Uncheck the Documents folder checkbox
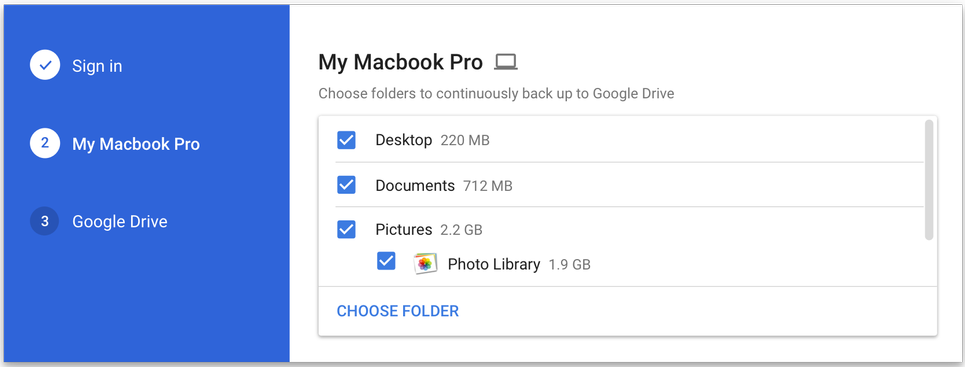This screenshot has height=367, width=965. (346, 185)
